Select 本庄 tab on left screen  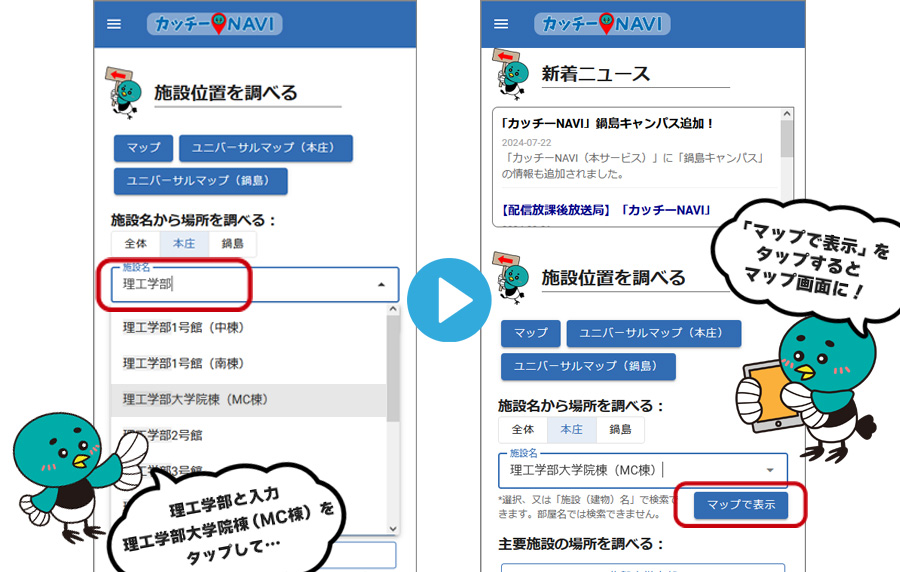184,244
